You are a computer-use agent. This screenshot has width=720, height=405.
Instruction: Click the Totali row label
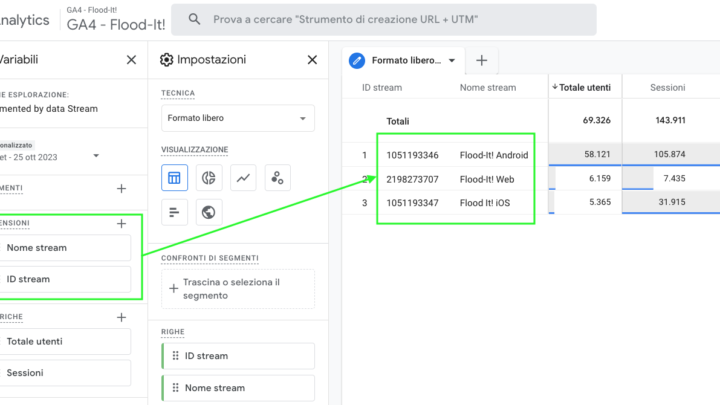398,121
